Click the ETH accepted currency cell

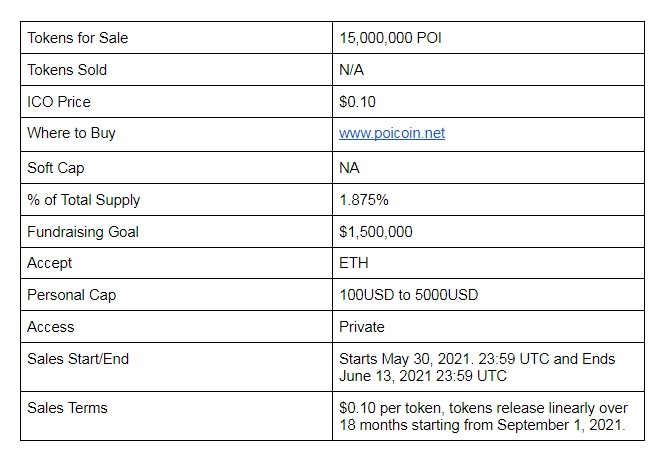[488, 263]
